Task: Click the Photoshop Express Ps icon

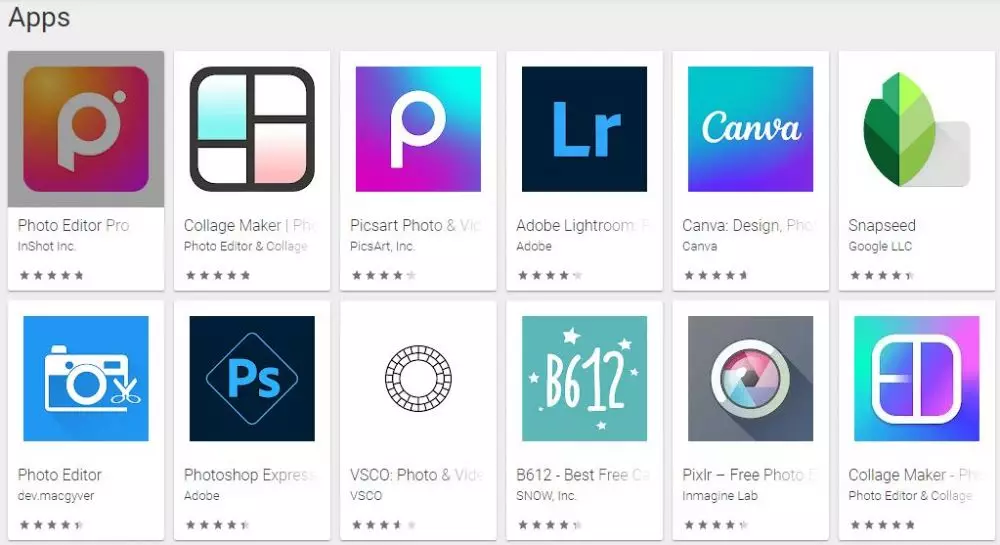Action: pyautogui.click(x=252, y=379)
